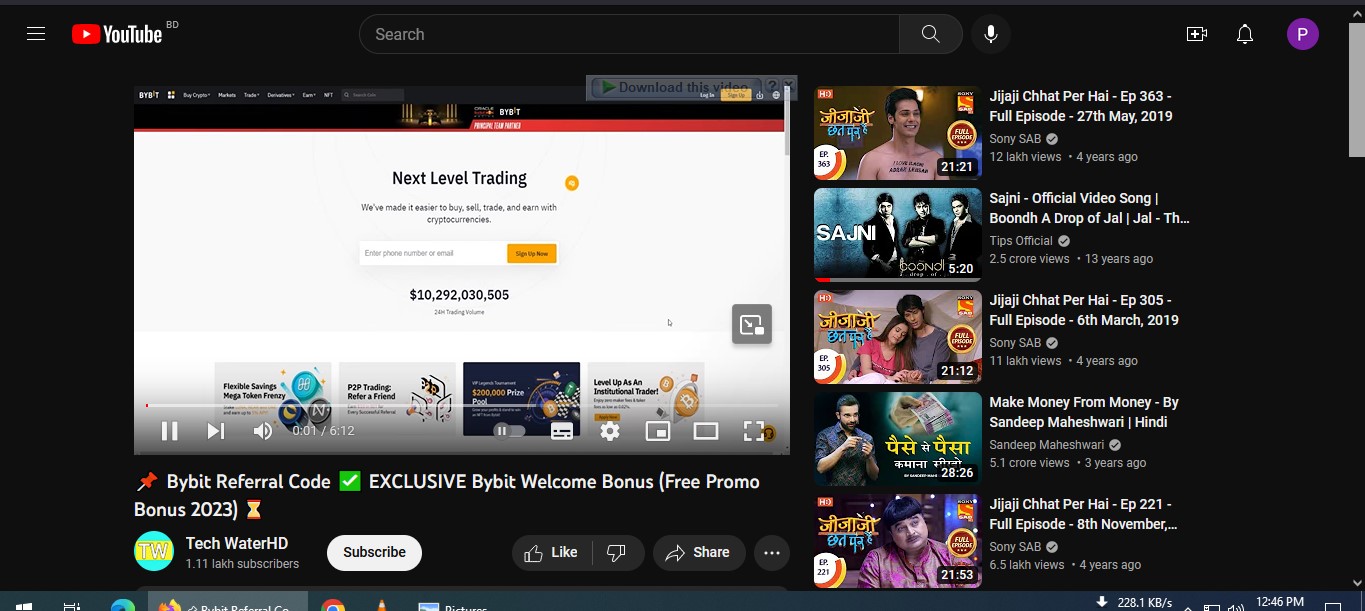Open the VLC icon in the taskbar
The image size is (1365, 611).
tap(382, 606)
